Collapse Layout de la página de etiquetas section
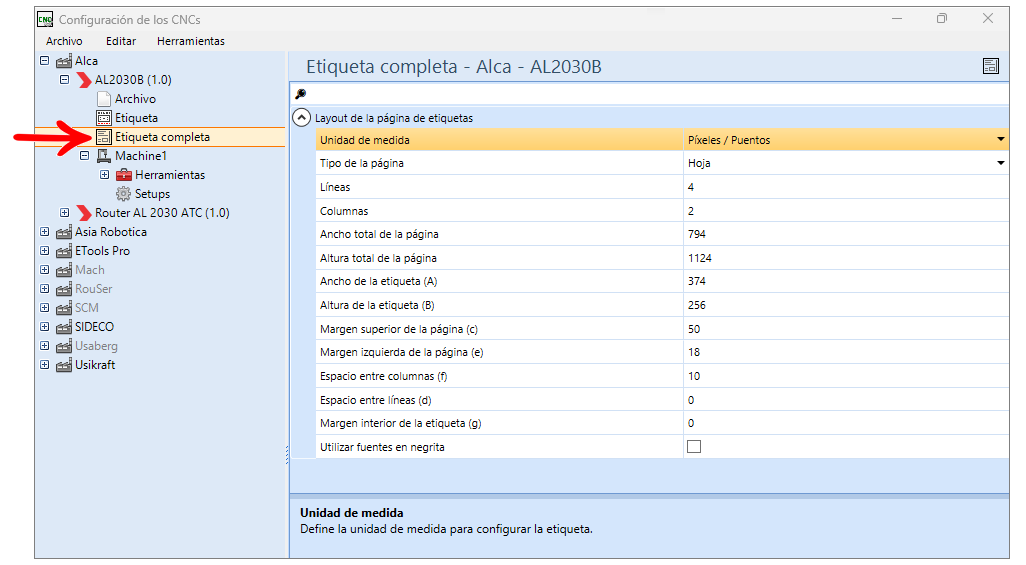The height and width of the screenshot is (565, 1026). 301,118
